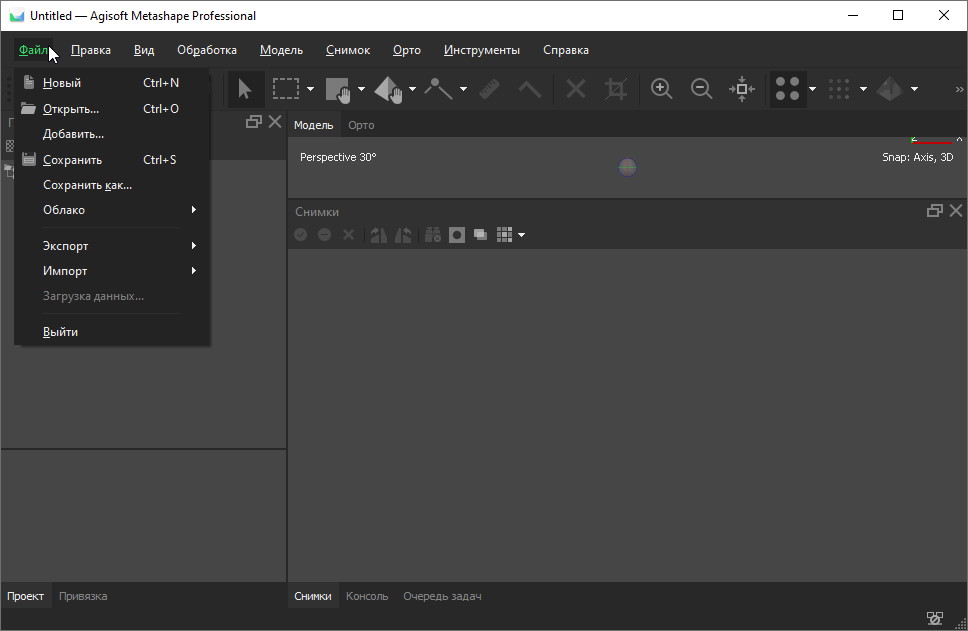Switch to the Очередь задач tab

(x=442, y=596)
